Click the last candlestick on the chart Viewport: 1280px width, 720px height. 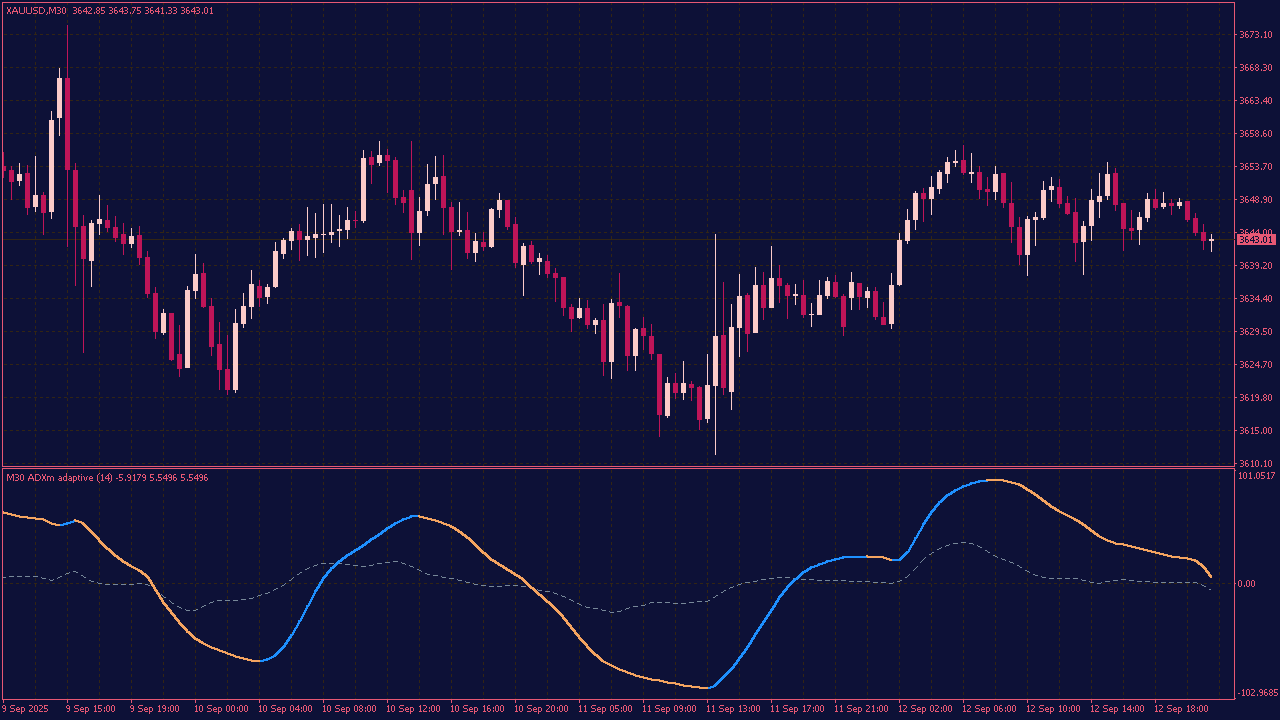(1211, 240)
